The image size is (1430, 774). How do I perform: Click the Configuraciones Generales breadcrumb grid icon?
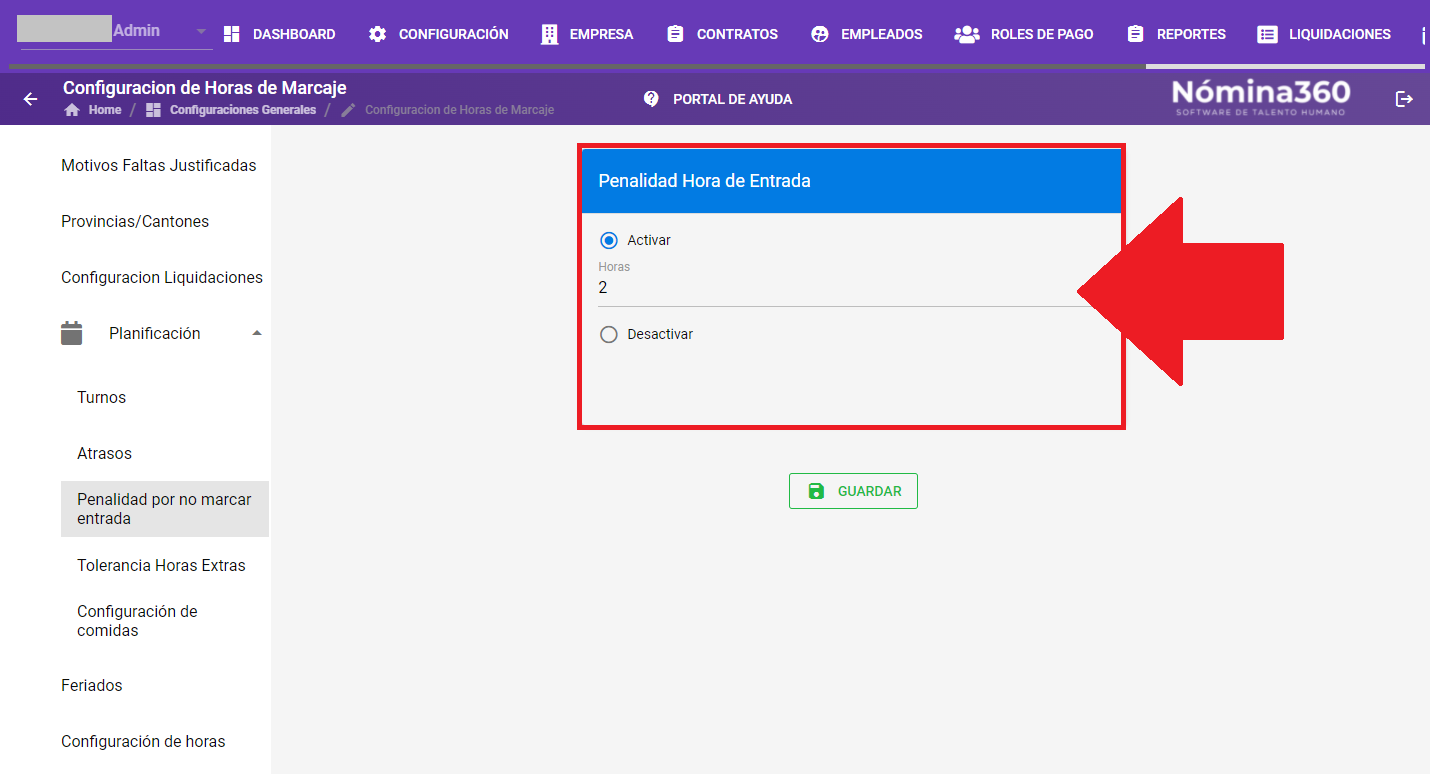[x=153, y=110]
